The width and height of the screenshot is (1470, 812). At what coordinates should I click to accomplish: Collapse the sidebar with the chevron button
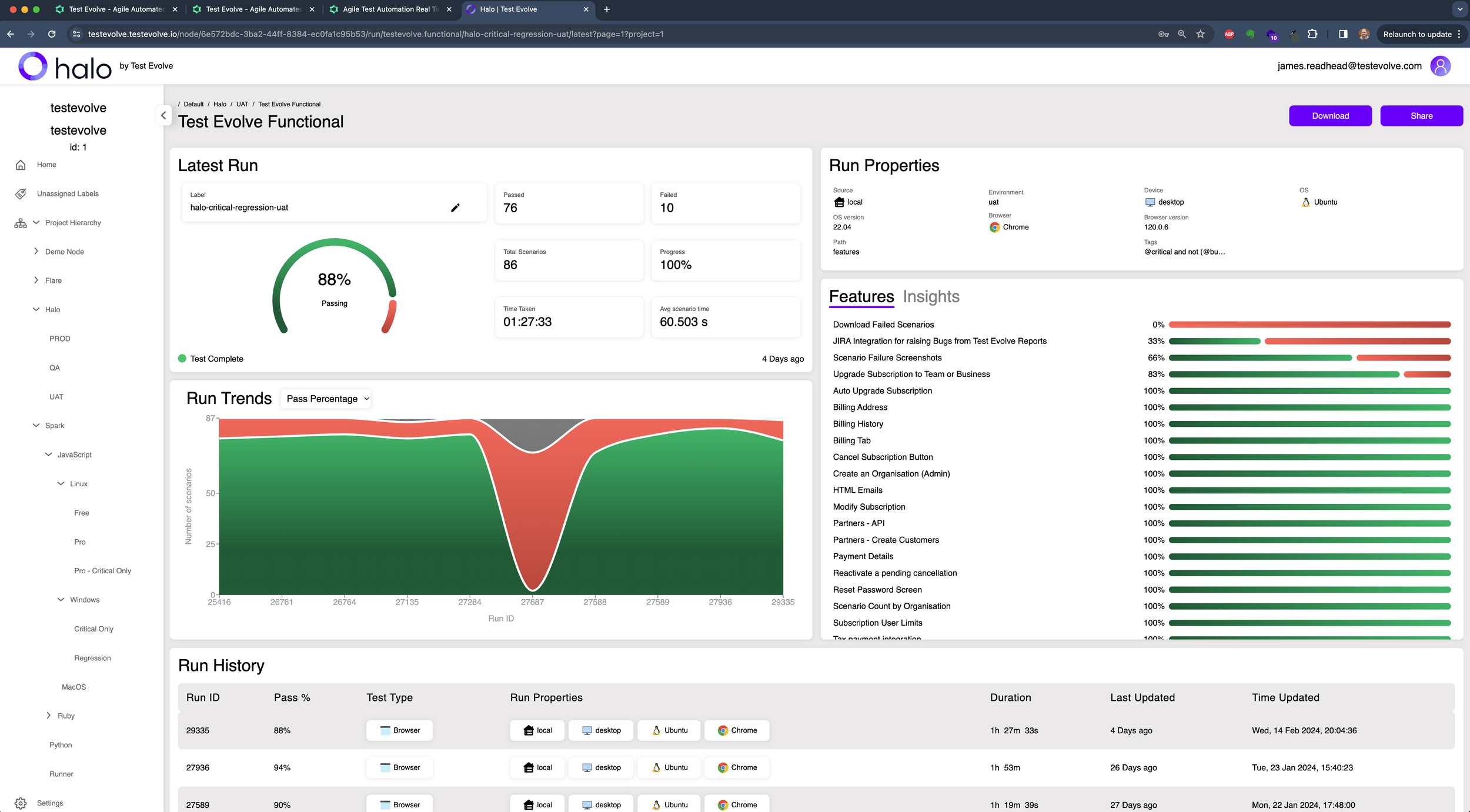coord(164,115)
